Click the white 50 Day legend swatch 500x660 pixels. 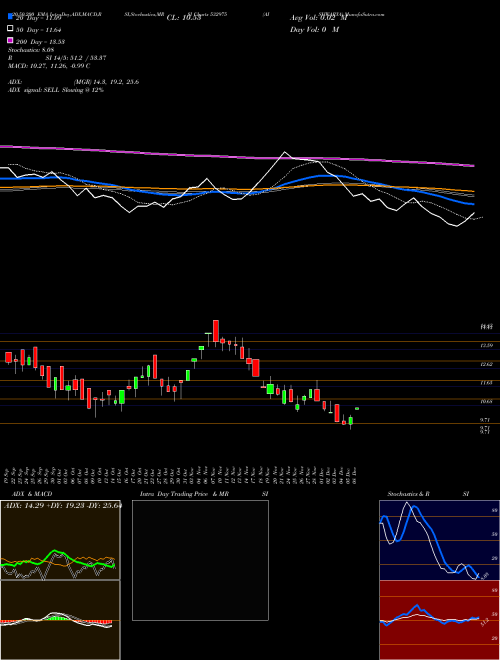(10, 29)
